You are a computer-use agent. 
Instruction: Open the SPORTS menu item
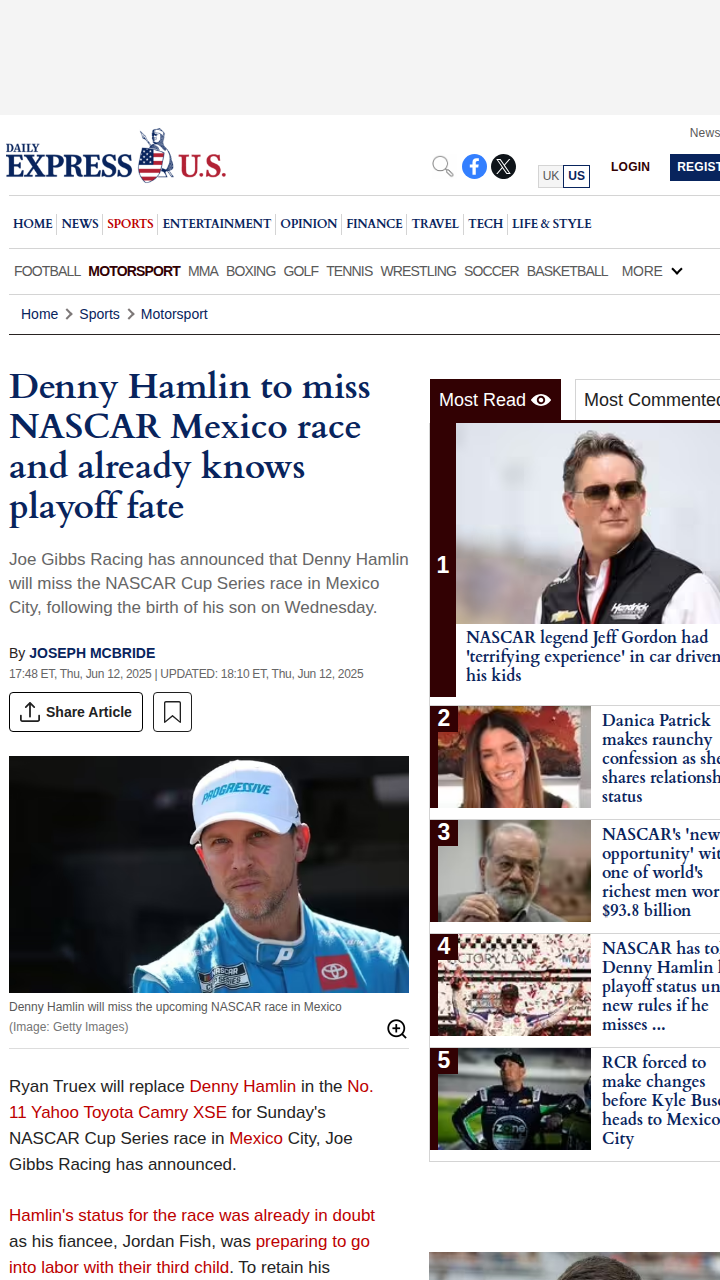pyautogui.click(x=130, y=223)
